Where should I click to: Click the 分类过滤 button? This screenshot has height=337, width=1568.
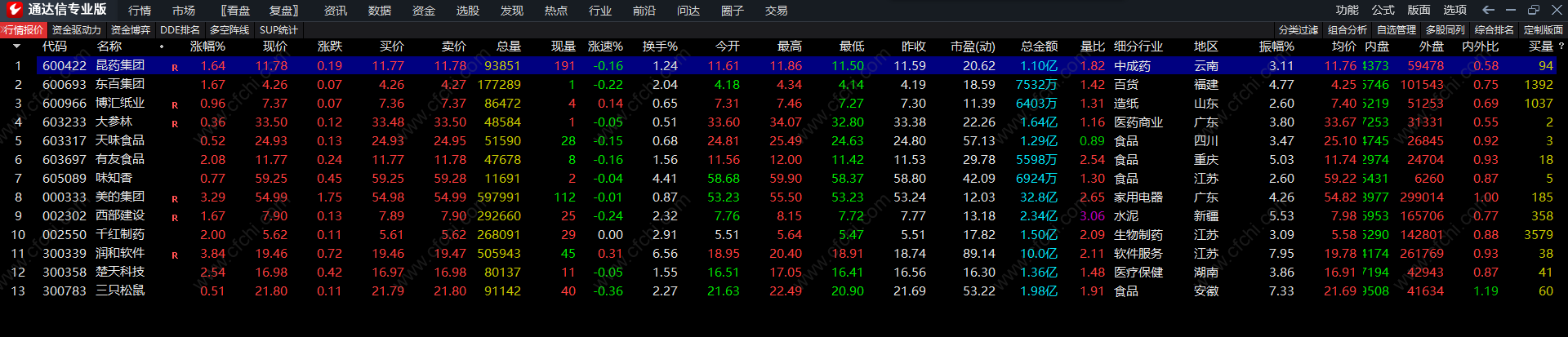click(x=1298, y=30)
